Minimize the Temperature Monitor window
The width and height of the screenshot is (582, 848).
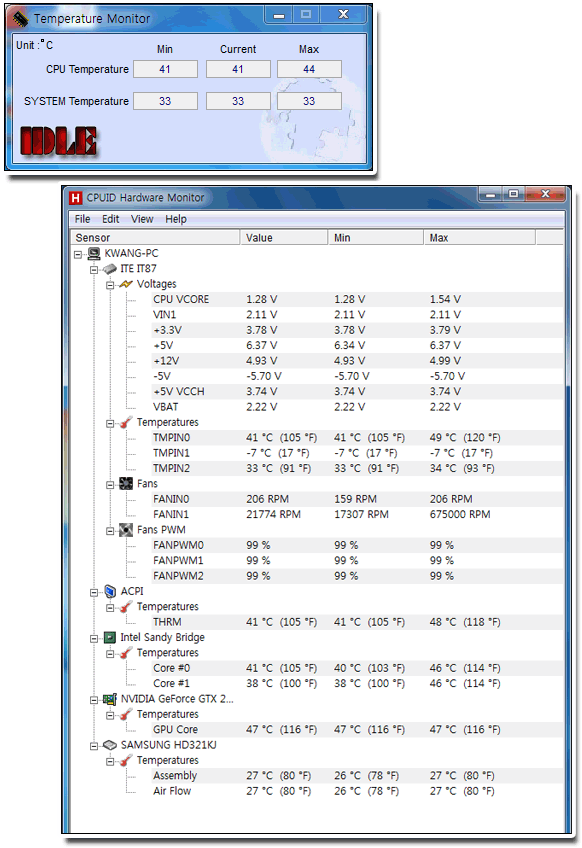tap(279, 15)
